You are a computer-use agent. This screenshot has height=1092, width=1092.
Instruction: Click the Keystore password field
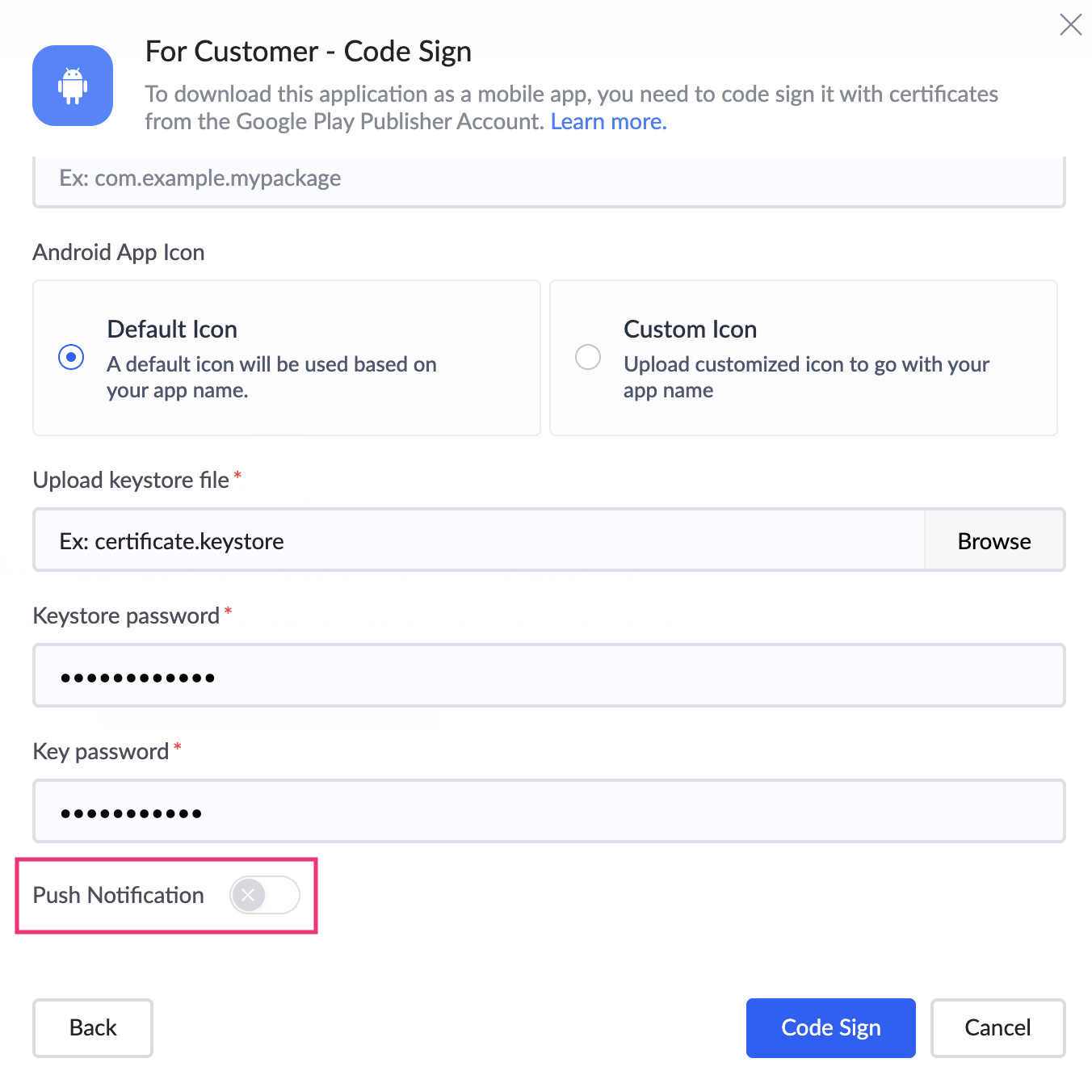(549, 675)
